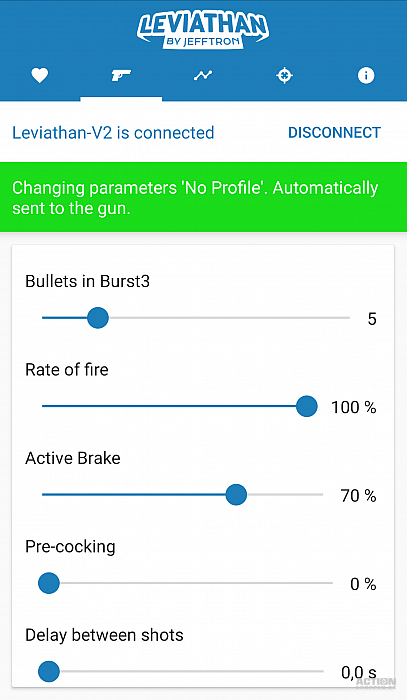Open the heart favorites tab

click(x=40, y=75)
